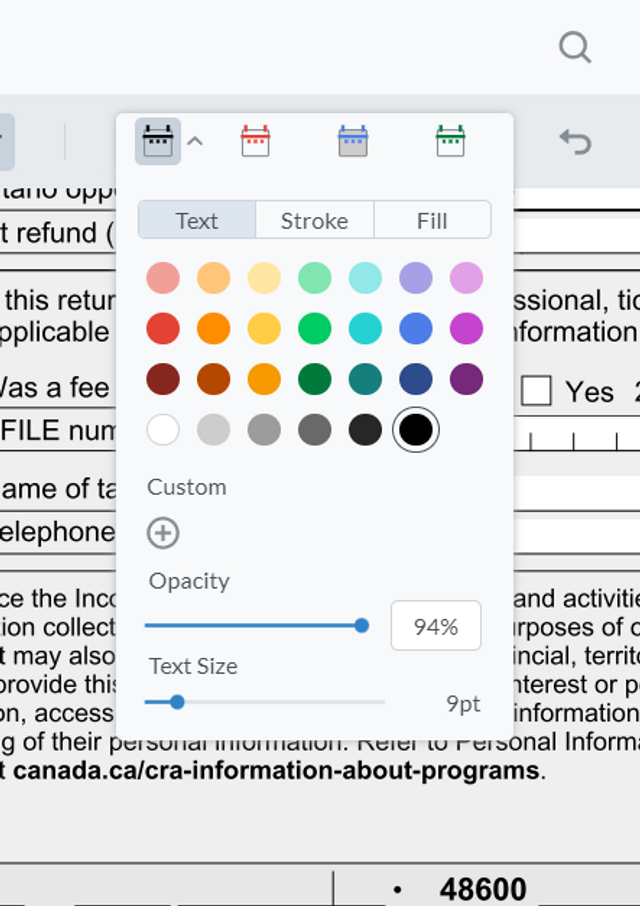Select the dark teal swatch
Image resolution: width=640 pixels, height=906 pixels.
[365, 379]
